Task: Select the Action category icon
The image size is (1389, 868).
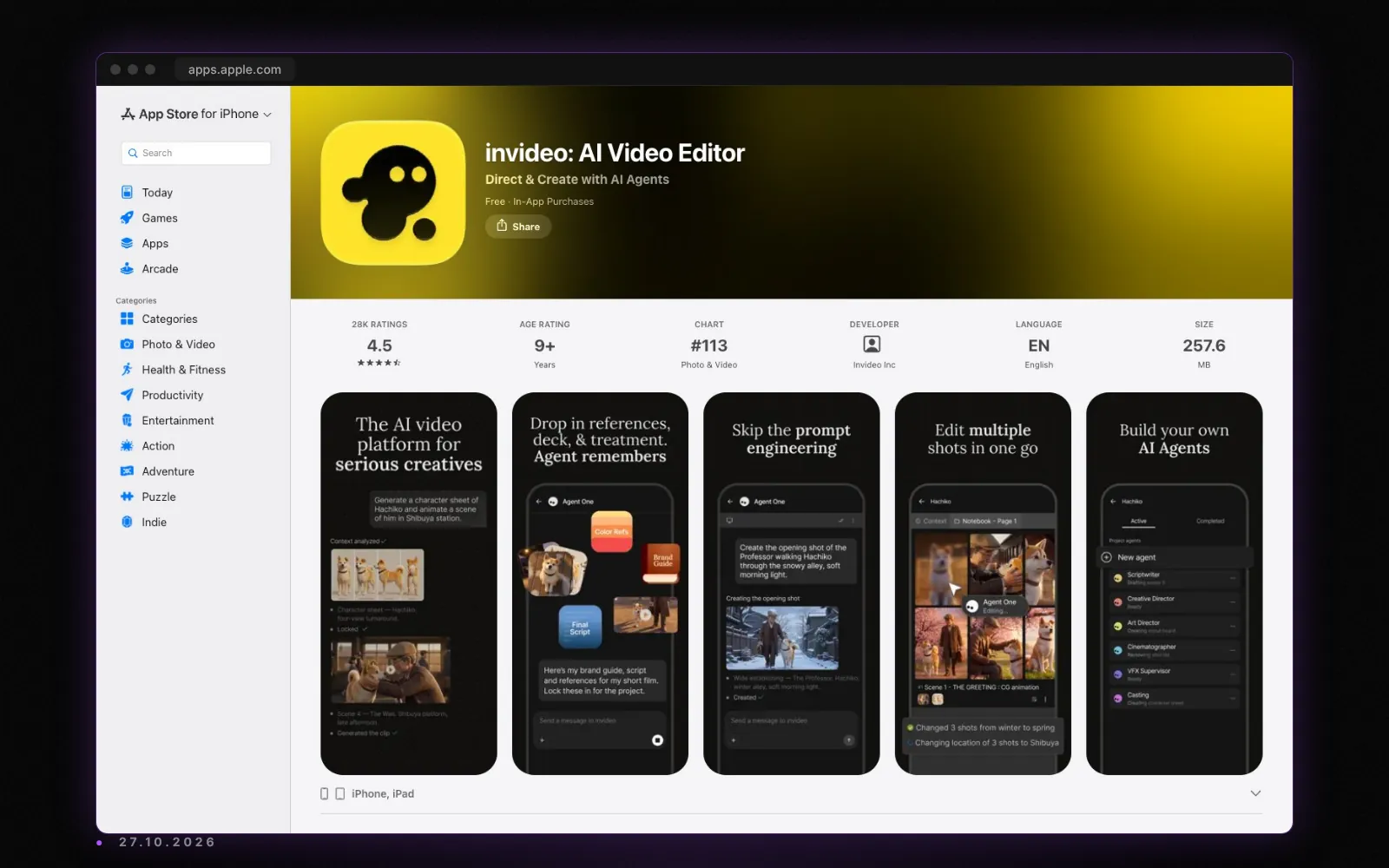Action: 127,445
